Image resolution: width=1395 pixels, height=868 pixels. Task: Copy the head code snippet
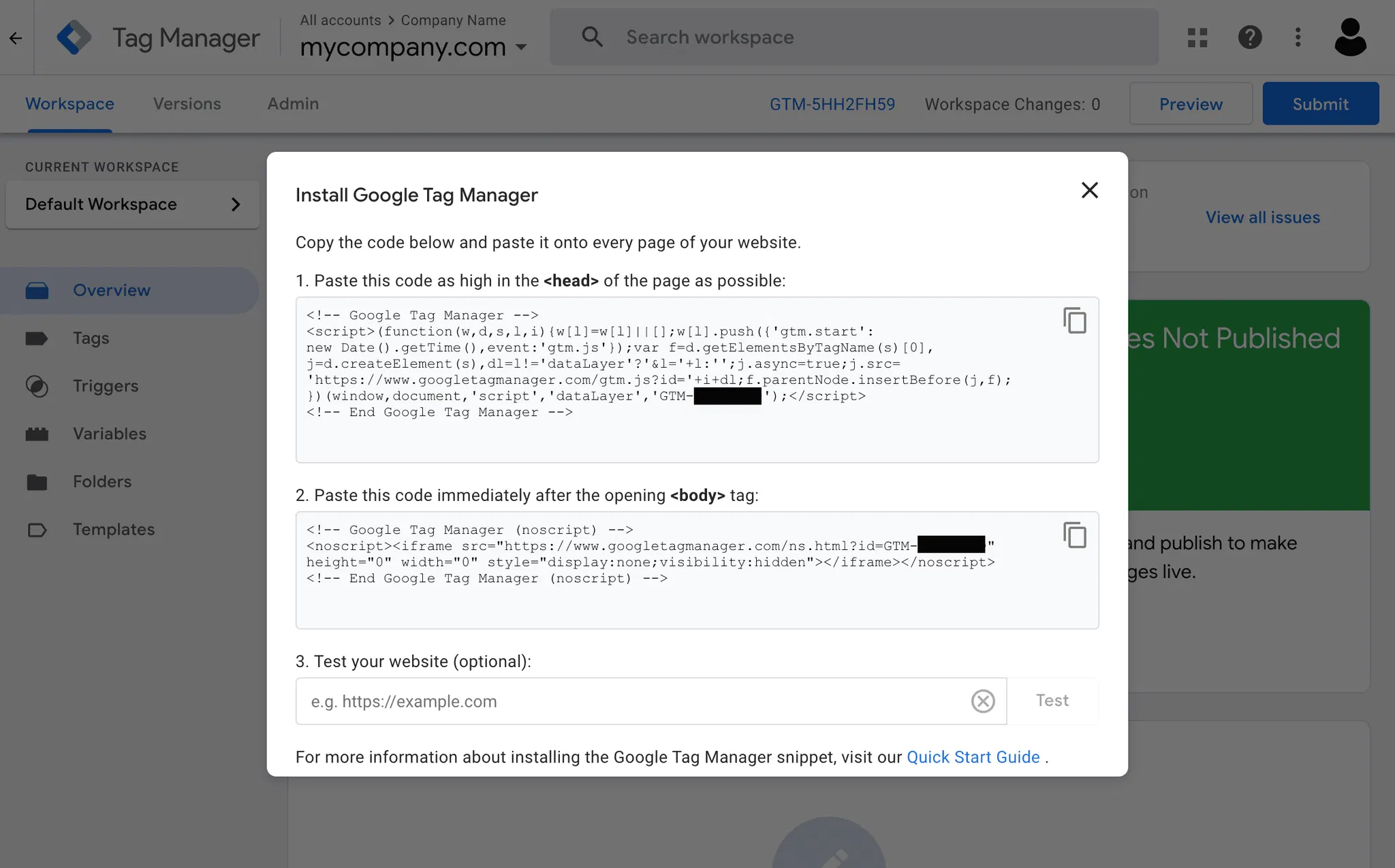(x=1074, y=321)
